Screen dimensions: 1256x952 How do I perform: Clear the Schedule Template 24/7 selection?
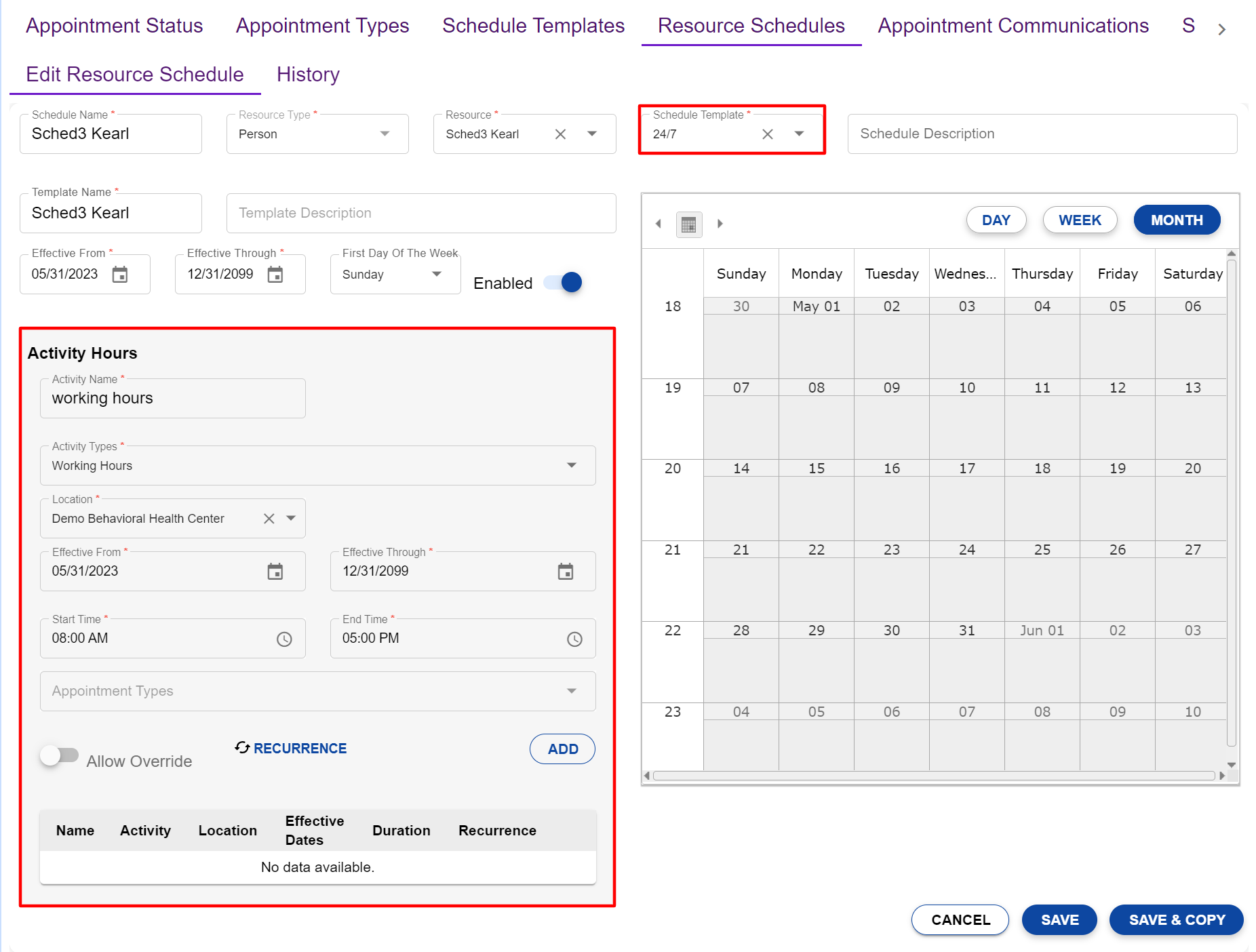pos(767,134)
